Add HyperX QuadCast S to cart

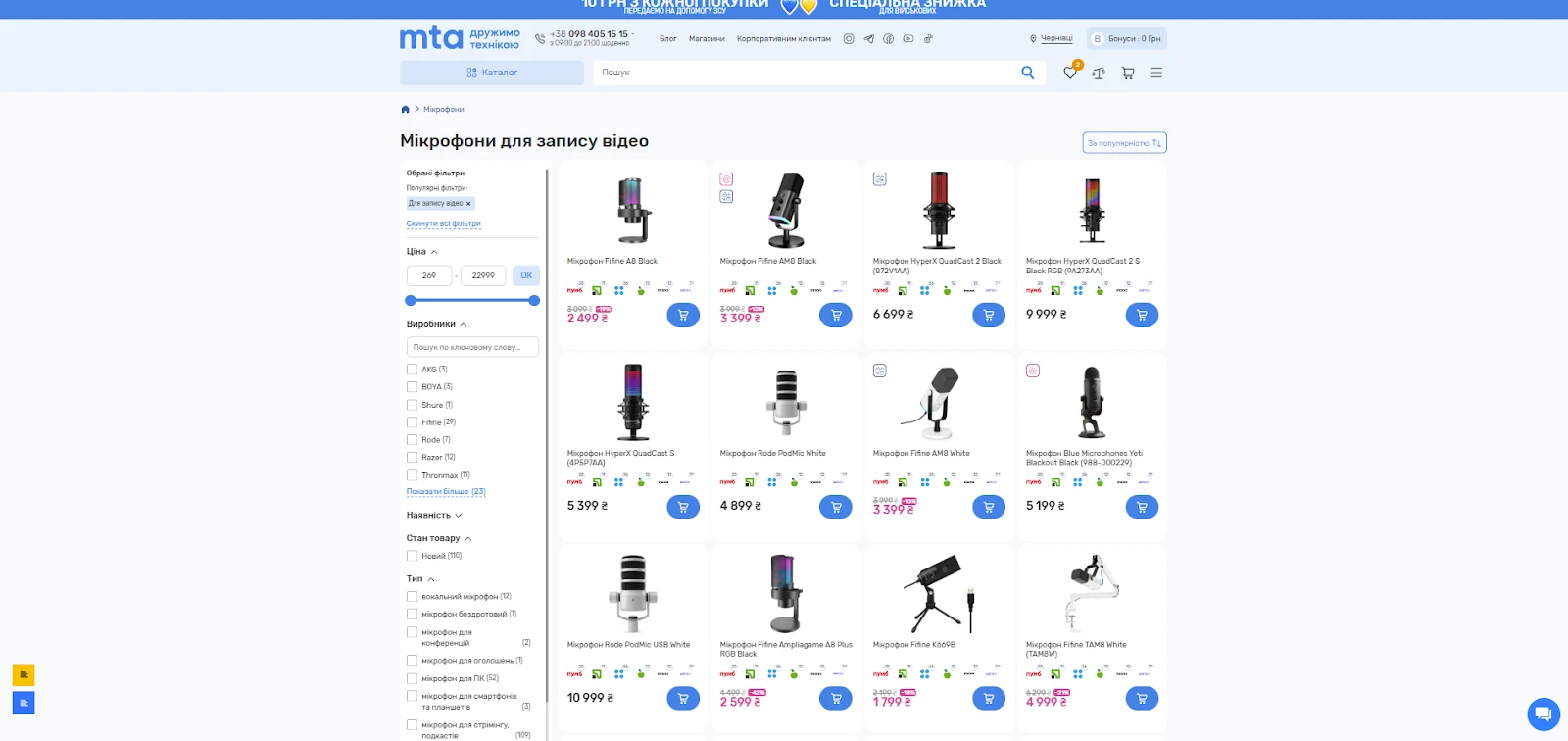(683, 507)
